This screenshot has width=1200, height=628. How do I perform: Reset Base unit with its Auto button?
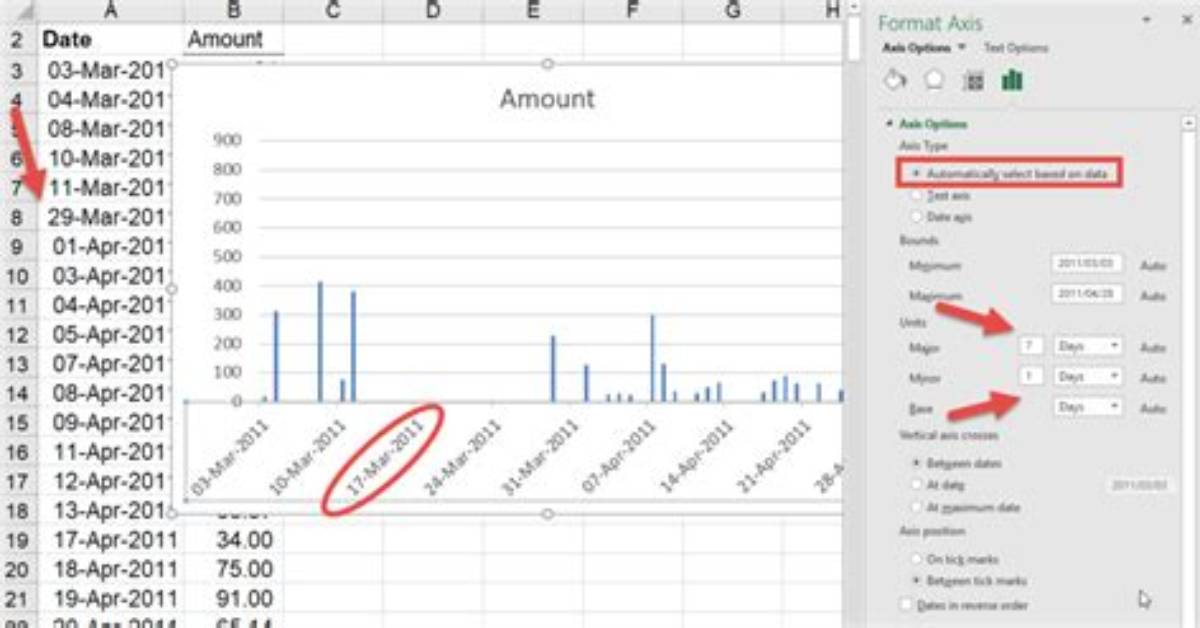pos(1153,409)
